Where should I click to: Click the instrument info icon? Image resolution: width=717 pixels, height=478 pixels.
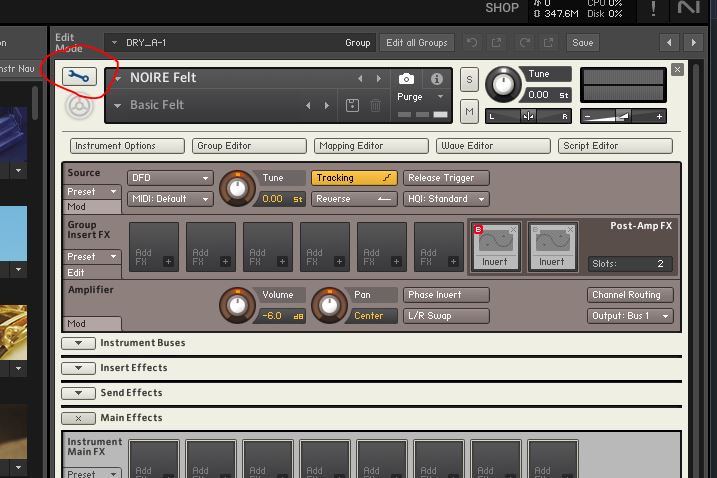pyautogui.click(x=436, y=79)
